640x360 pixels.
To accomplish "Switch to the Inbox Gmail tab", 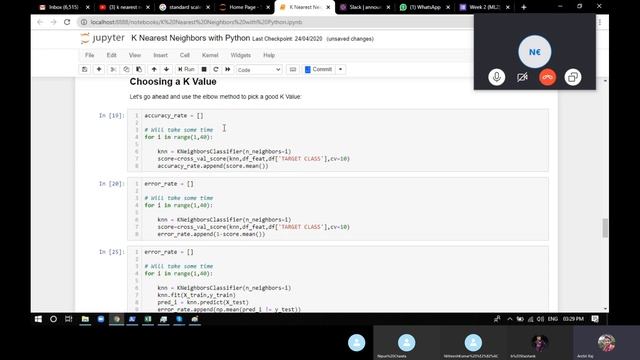I will click(x=64, y=7).
